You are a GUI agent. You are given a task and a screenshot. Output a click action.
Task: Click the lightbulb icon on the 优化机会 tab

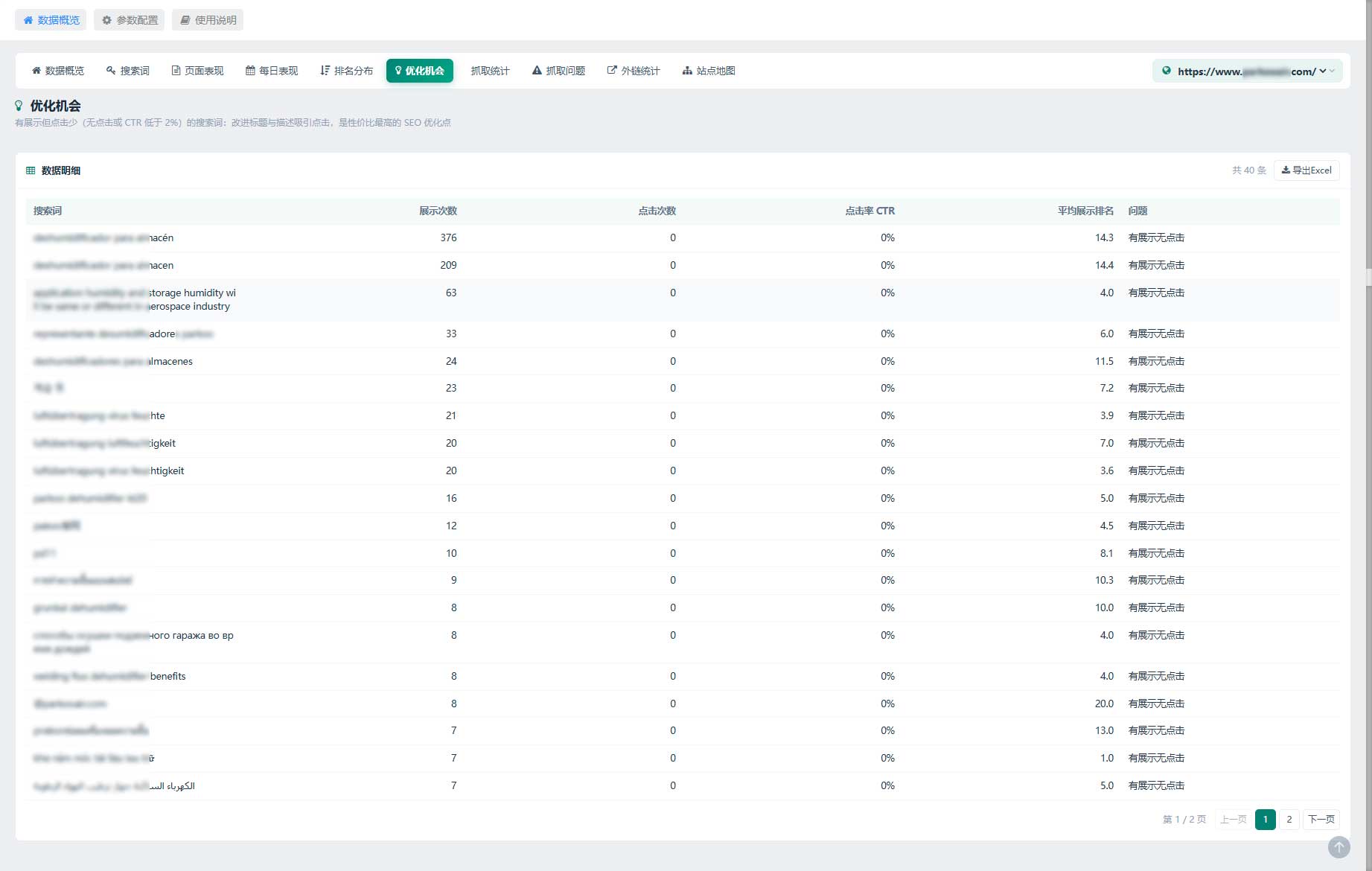(398, 71)
